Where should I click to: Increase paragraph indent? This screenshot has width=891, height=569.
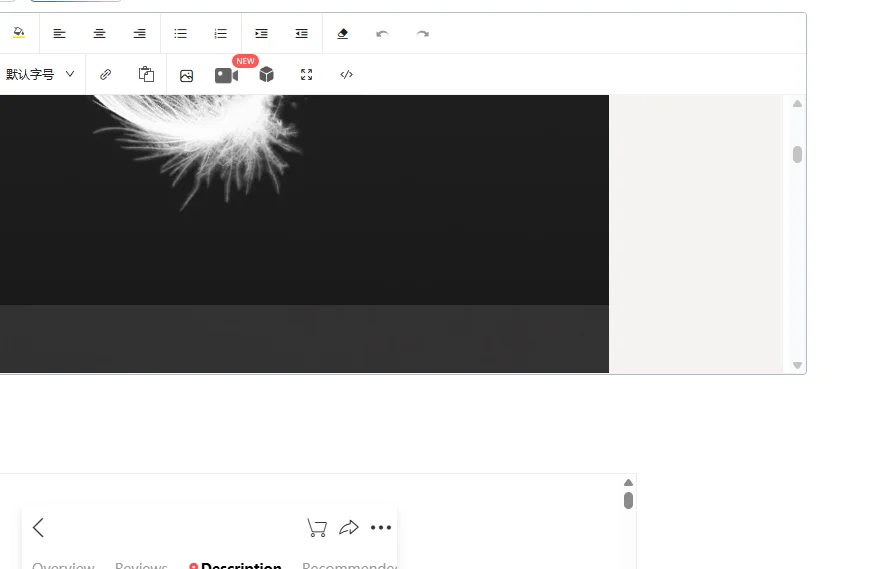pyautogui.click(x=261, y=34)
